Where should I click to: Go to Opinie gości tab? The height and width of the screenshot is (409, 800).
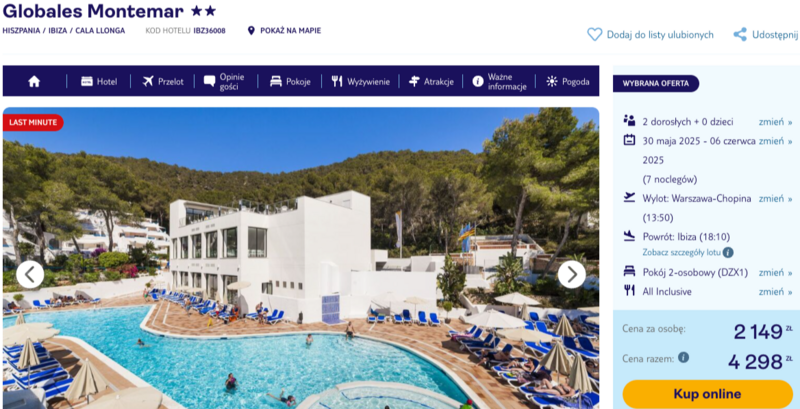(224, 82)
